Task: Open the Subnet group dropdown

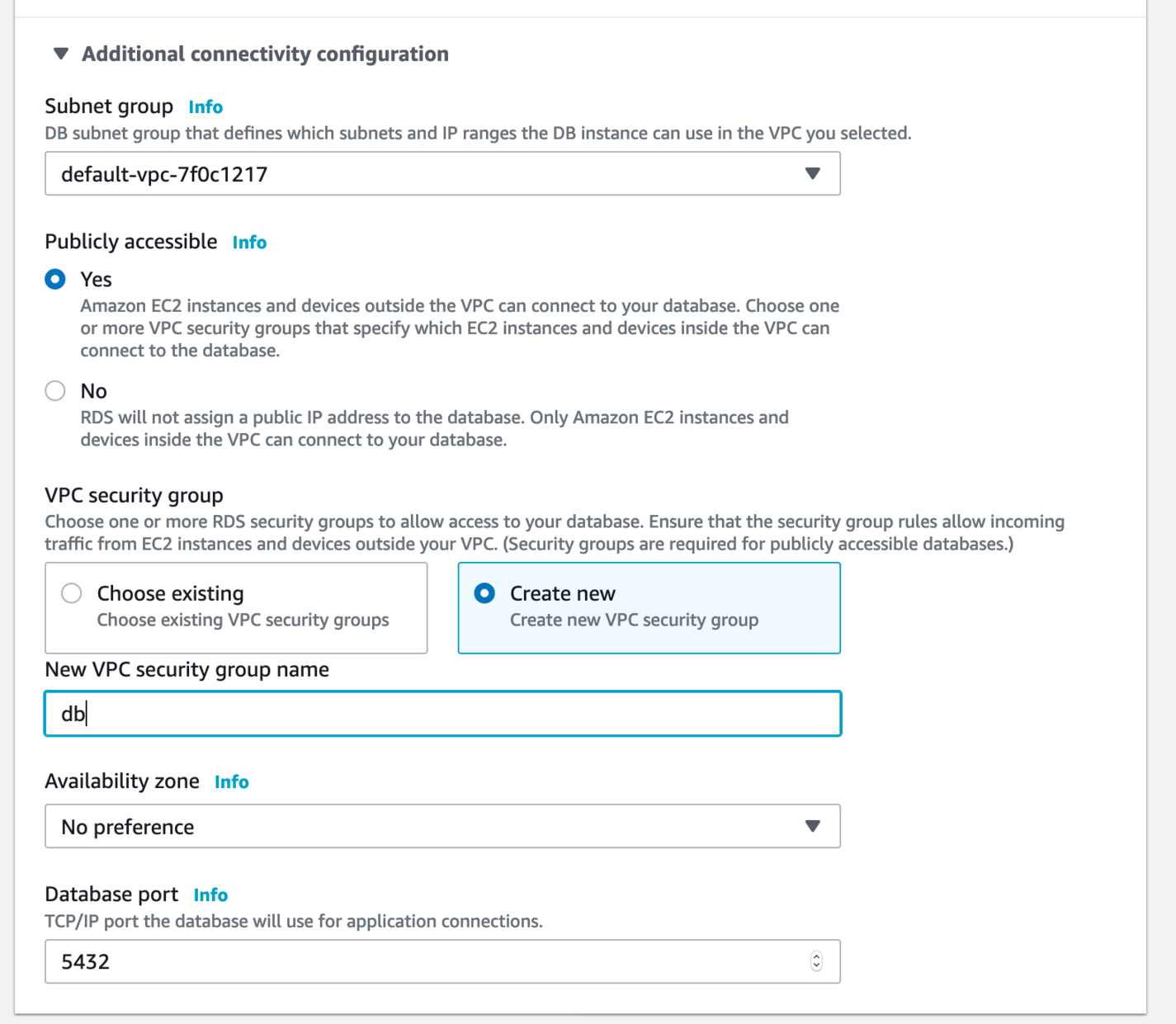Action: pyautogui.click(x=442, y=174)
